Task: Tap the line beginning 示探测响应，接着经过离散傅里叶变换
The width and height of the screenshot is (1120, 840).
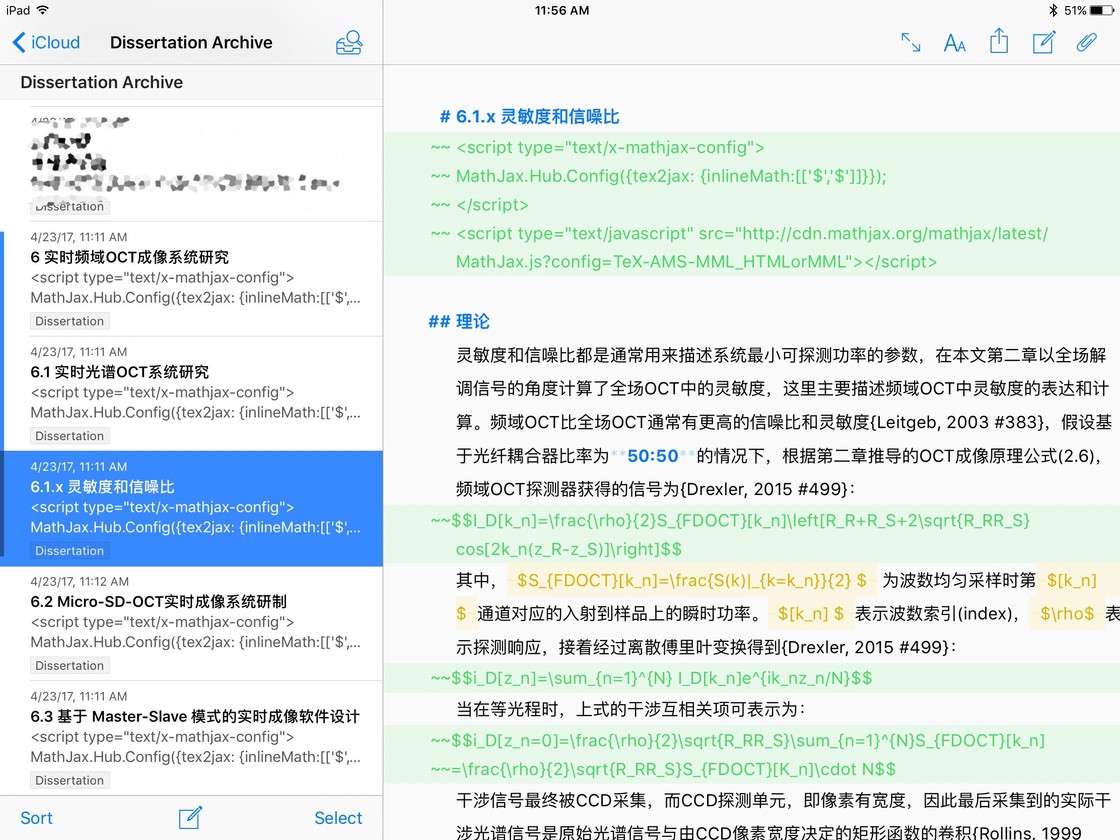Action: coord(706,647)
